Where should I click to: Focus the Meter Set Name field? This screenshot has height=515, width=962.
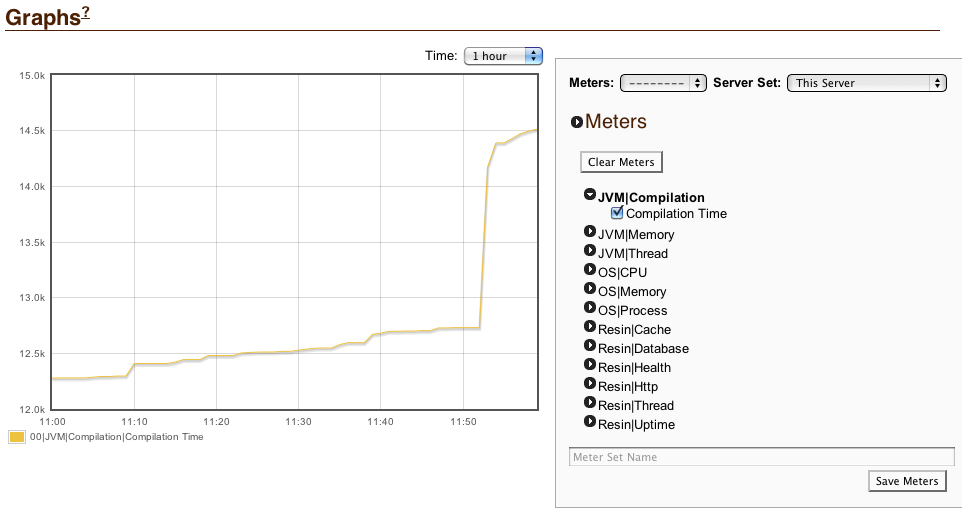tap(761, 457)
